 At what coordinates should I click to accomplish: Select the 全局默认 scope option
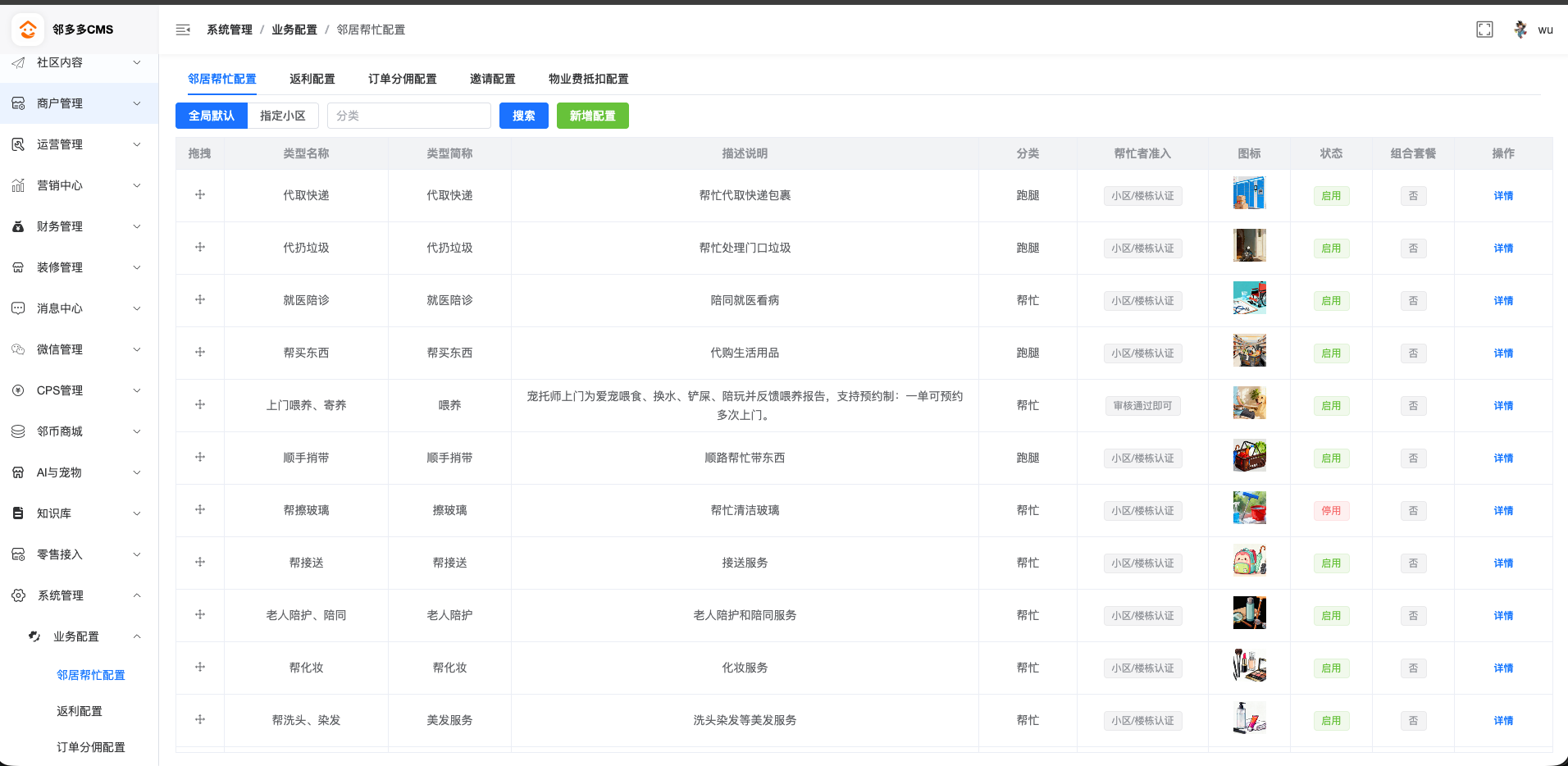click(212, 116)
